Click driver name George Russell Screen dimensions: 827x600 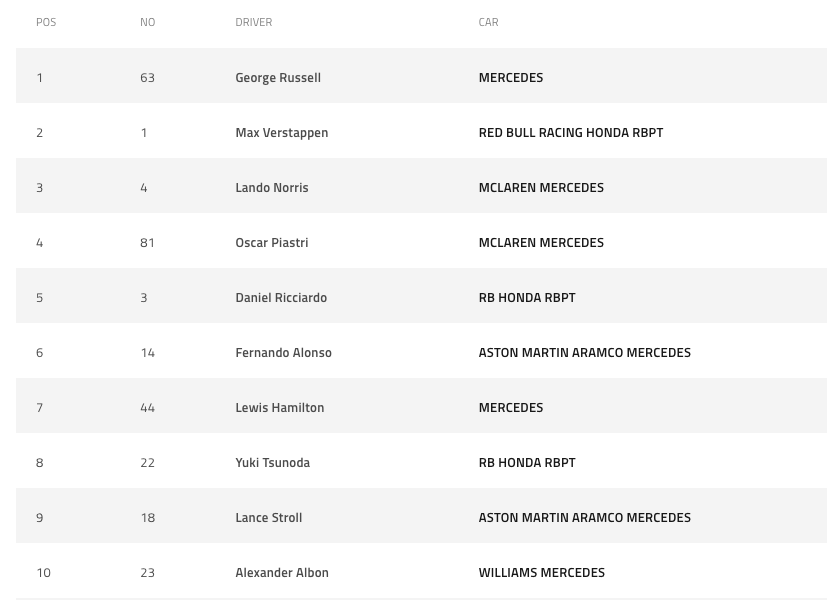278,77
